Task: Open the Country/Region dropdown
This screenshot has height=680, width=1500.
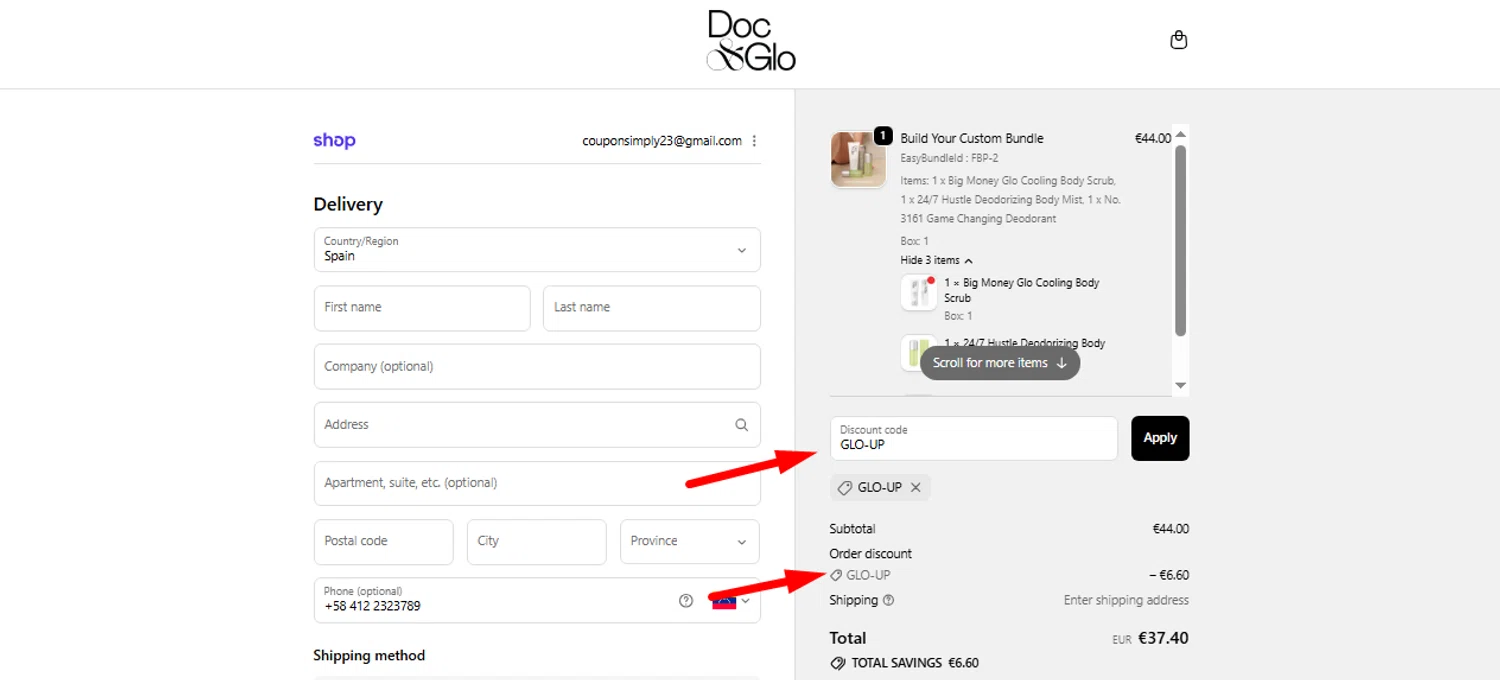Action: pyautogui.click(x=537, y=250)
